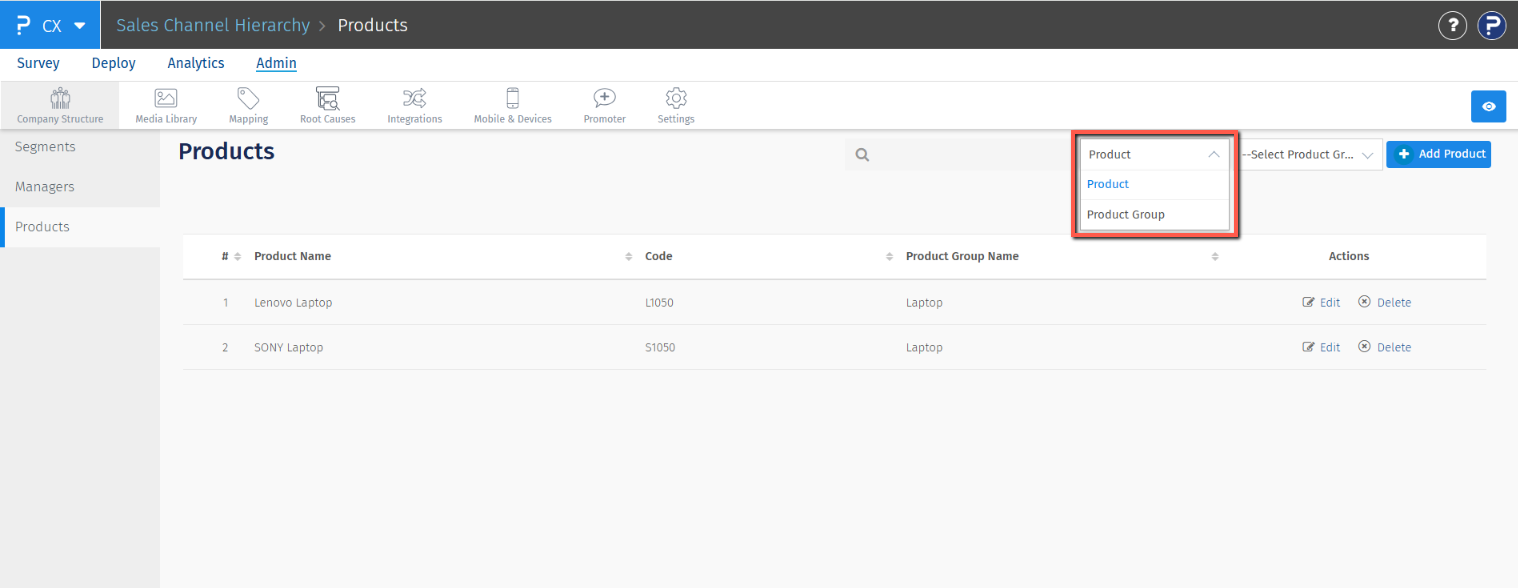Choose Product Group option in dropdown list
This screenshot has width=1518, height=588.
(1155, 214)
